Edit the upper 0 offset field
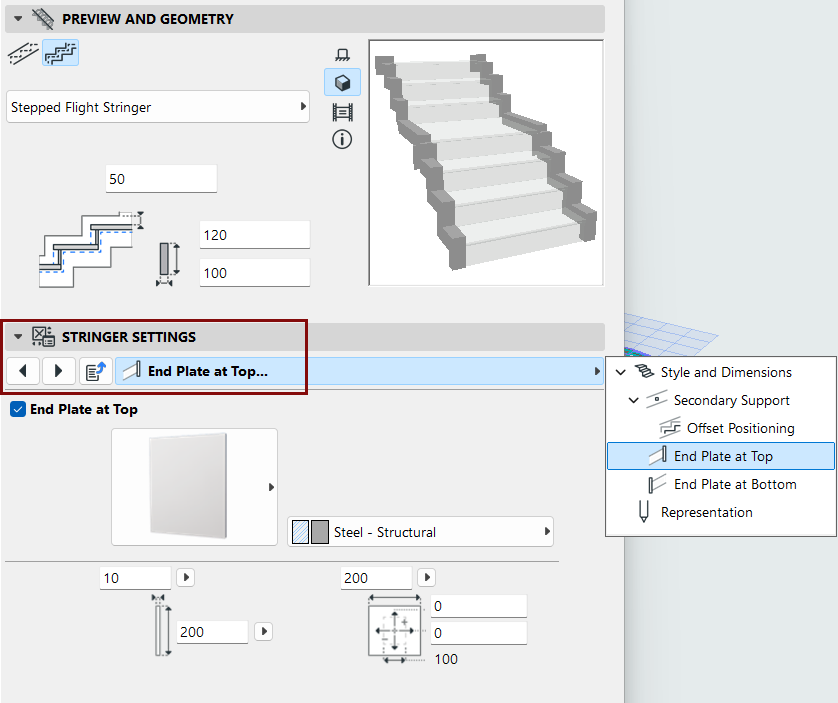This screenshot has width=838, height=703. pos(479,606)
